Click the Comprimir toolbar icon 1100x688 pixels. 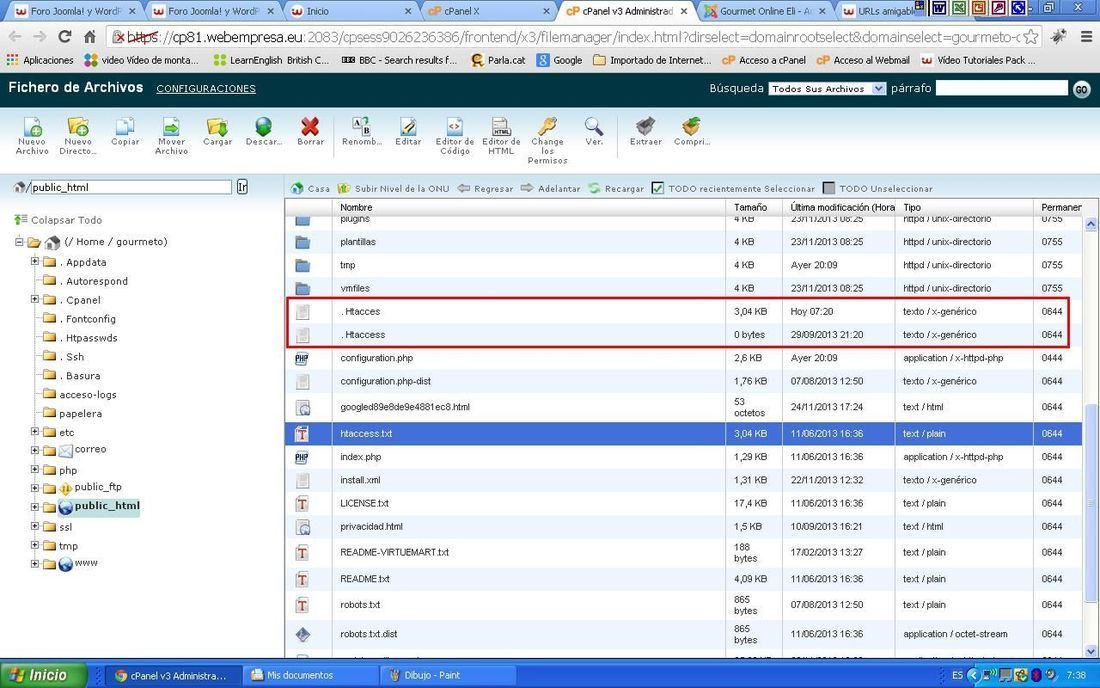[x=692, y=126]
